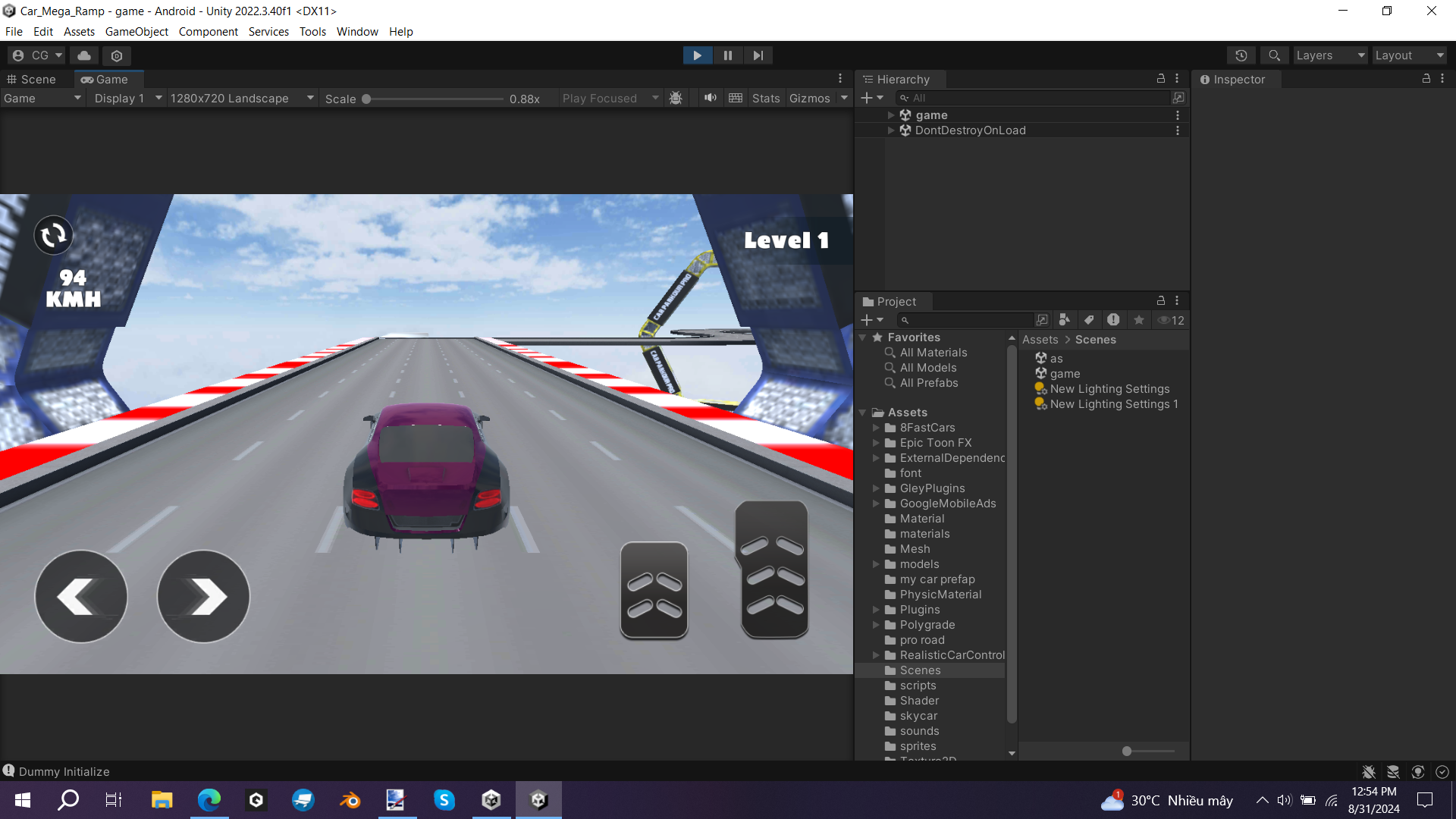The height and width of the screenshot is (819, 1456).
Task: Open the version control toolbar icon
Action: coord(117,55)
